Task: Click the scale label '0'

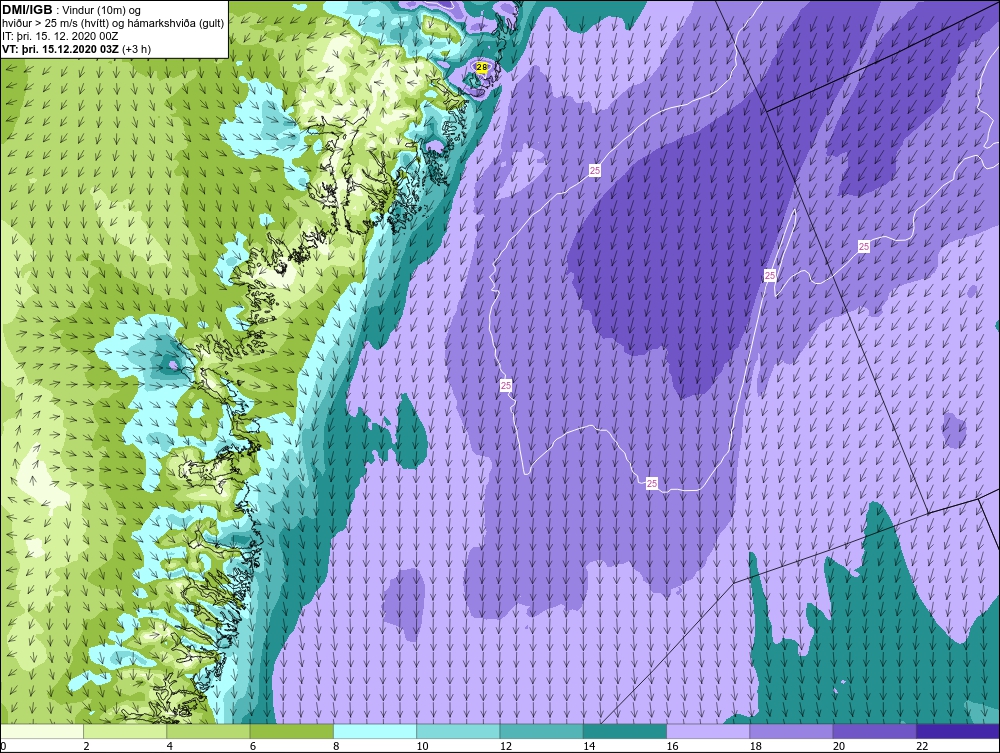Action: 3,747
